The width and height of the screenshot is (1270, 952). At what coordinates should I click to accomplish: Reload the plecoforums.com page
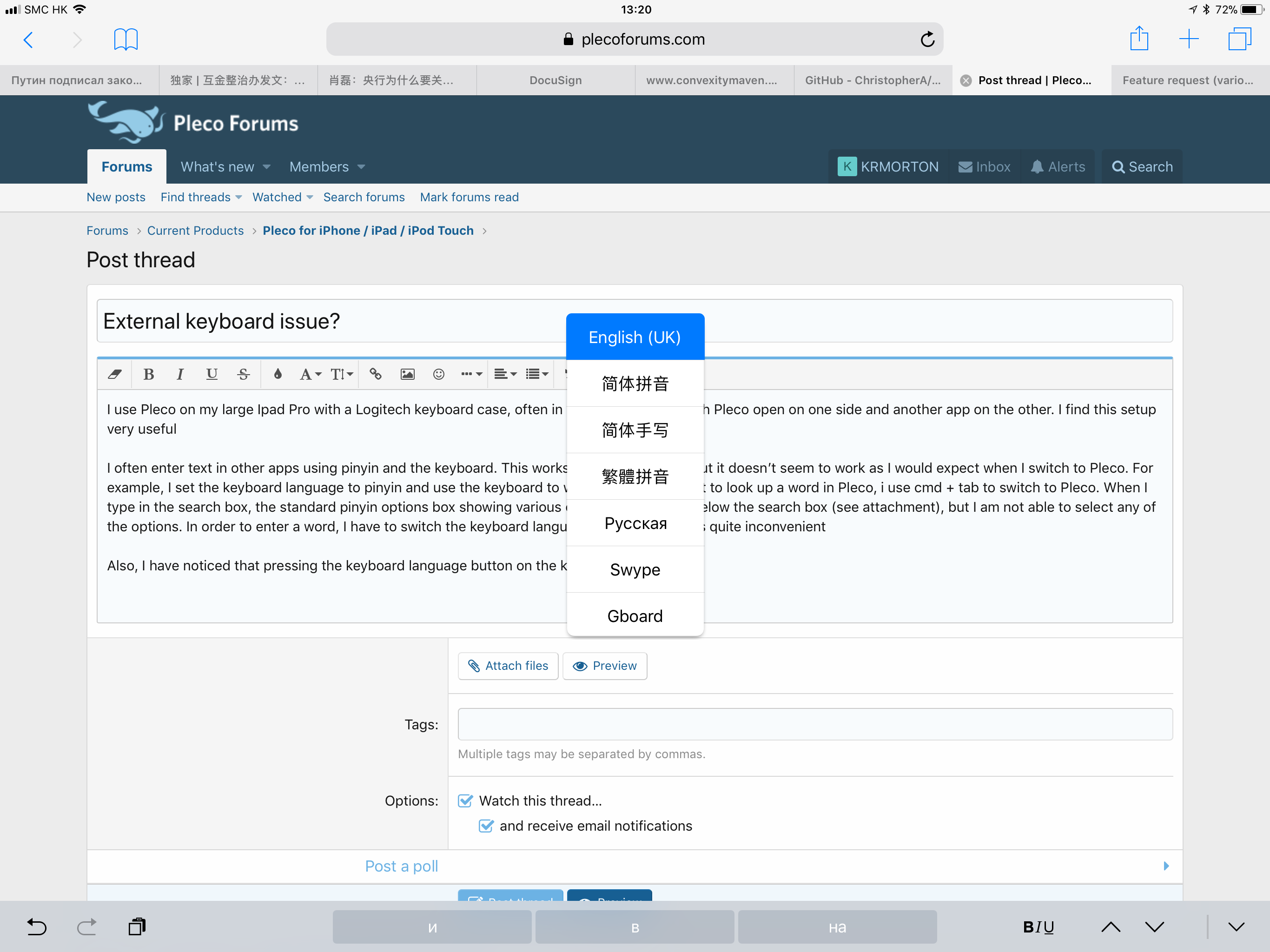coord(927,39)
